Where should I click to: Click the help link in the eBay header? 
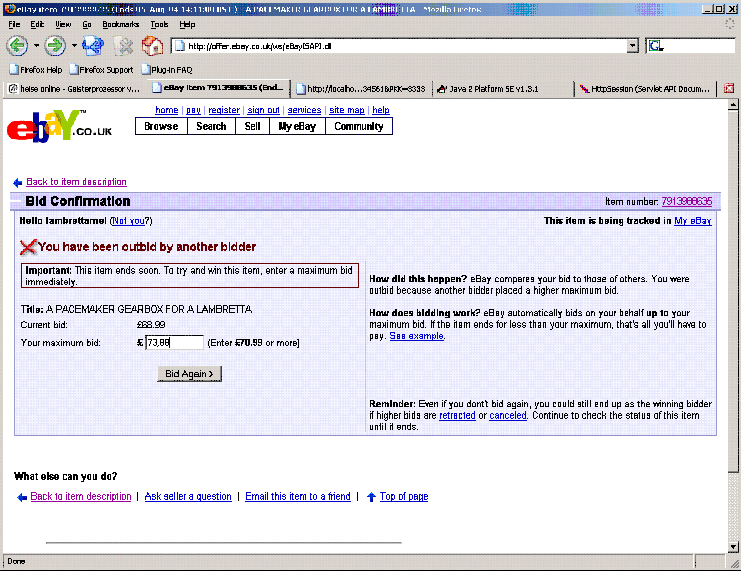point(381,110)
